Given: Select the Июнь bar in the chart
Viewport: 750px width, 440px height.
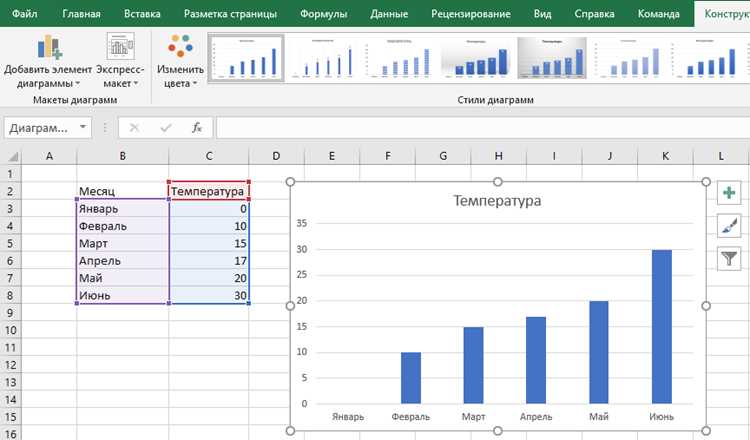Looking at the screenshot, I should [x=662, y=327].
